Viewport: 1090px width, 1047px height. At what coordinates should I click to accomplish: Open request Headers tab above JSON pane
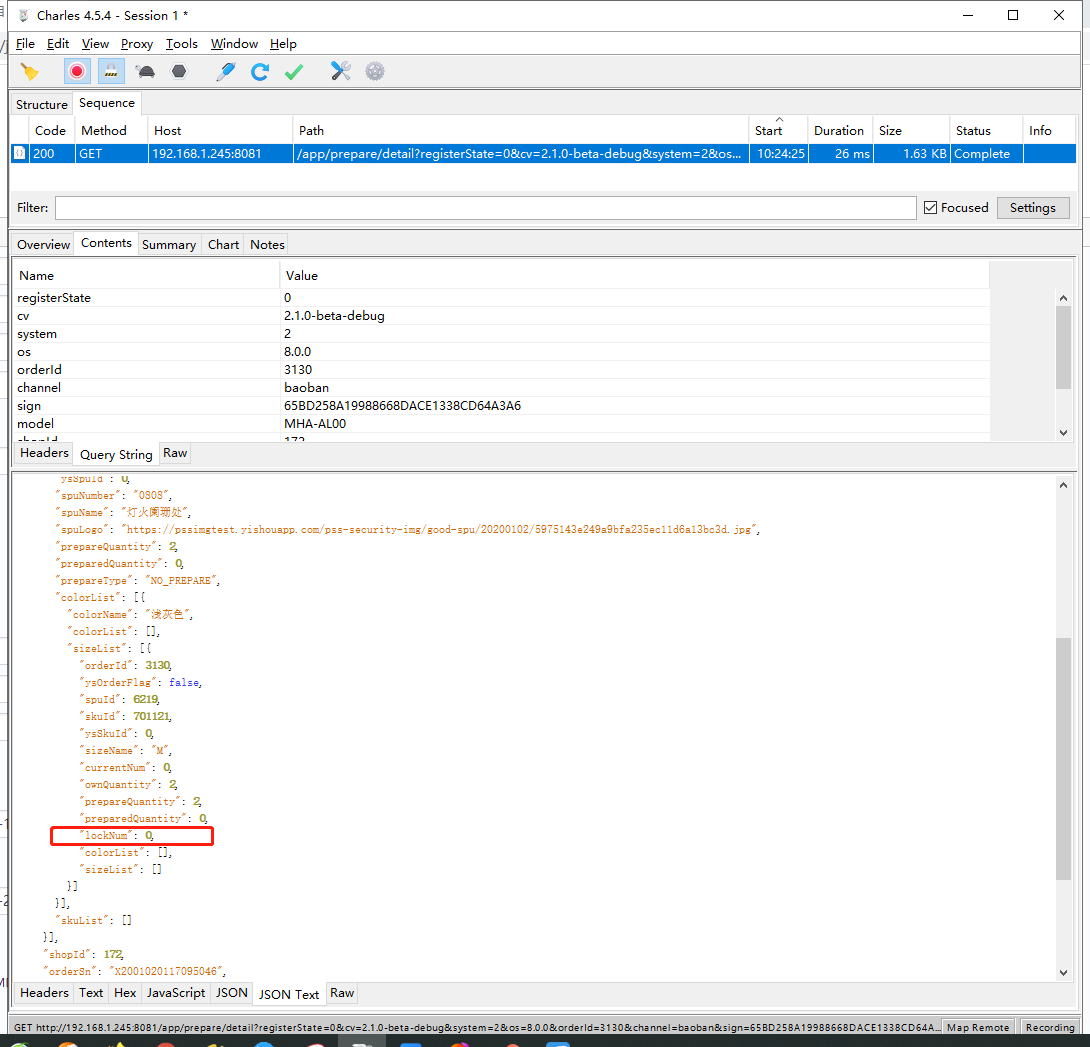pyautogui.click(x=44, y=453)
